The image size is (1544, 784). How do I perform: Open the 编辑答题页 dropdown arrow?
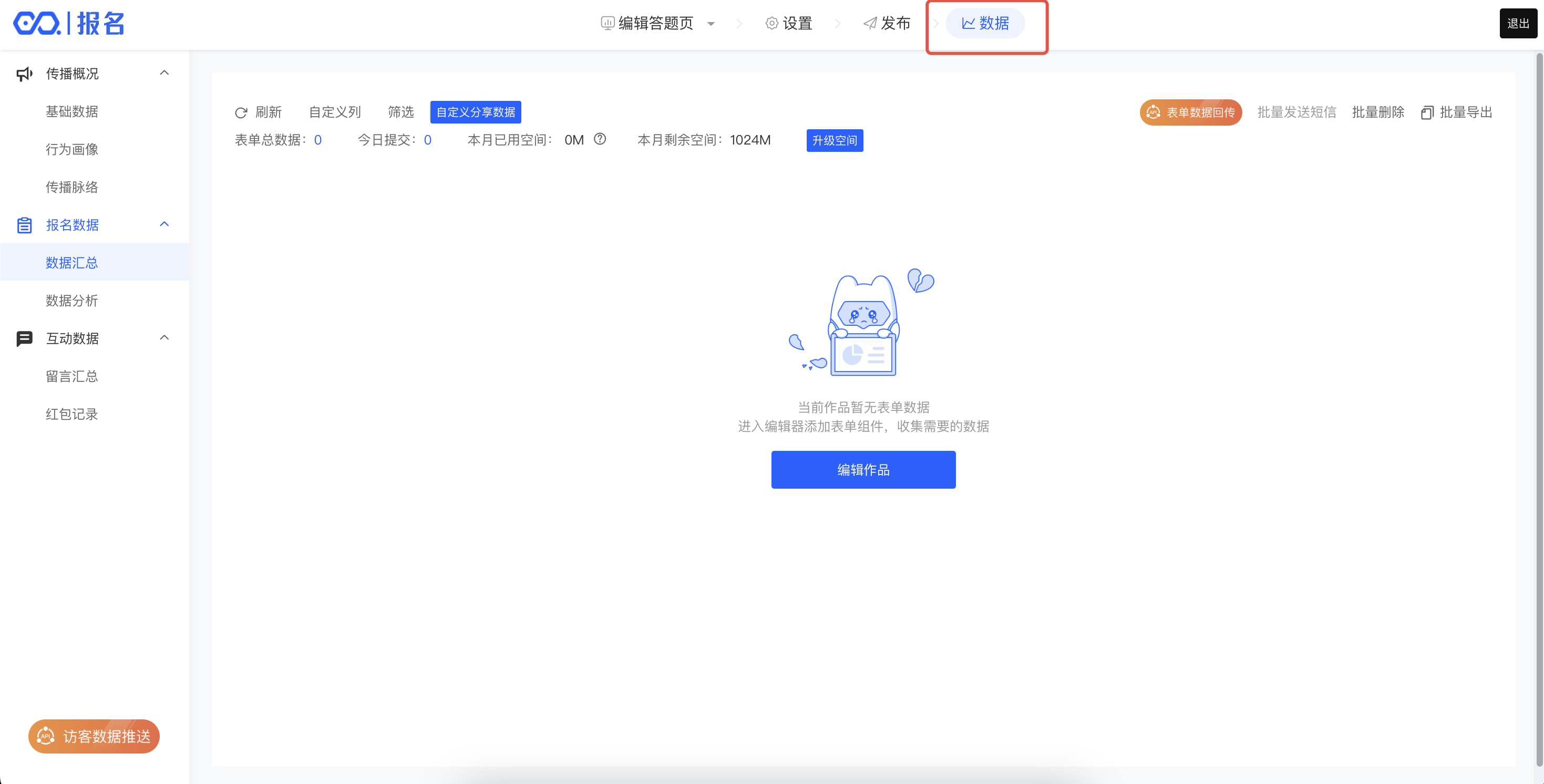[711, 24]
